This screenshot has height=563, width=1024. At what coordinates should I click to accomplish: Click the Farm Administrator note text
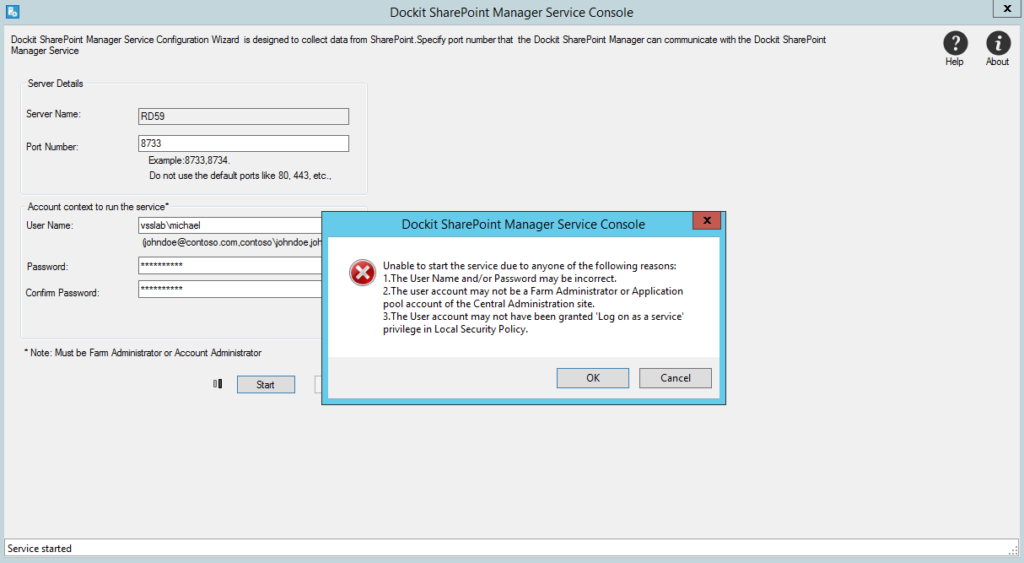tap(142, 353)
